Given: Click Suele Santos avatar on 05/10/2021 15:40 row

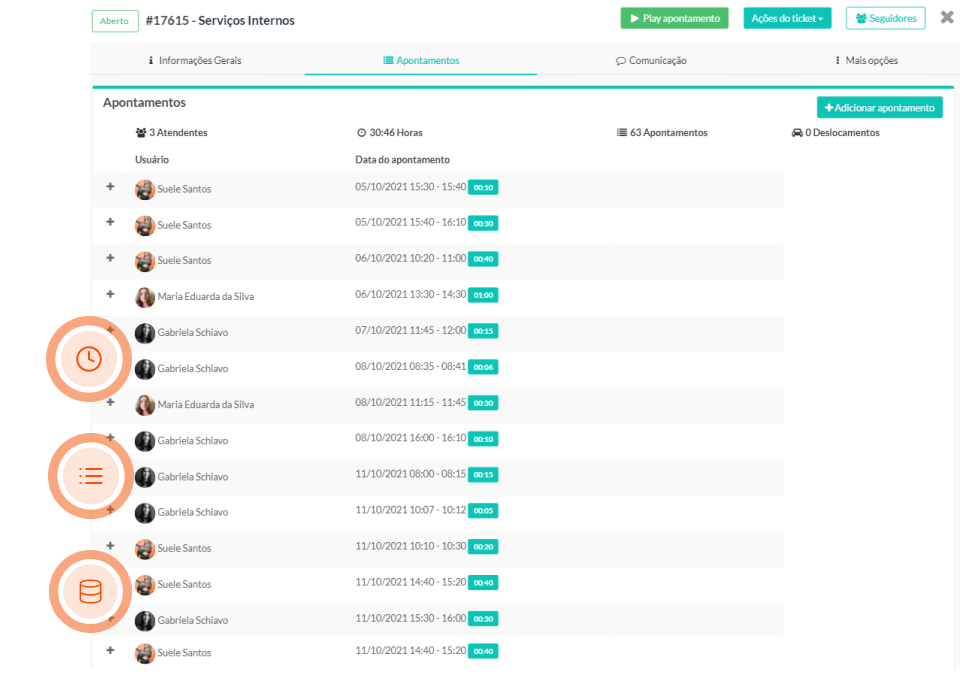Looking at the screenshot, I should click(x=145, y=225).
